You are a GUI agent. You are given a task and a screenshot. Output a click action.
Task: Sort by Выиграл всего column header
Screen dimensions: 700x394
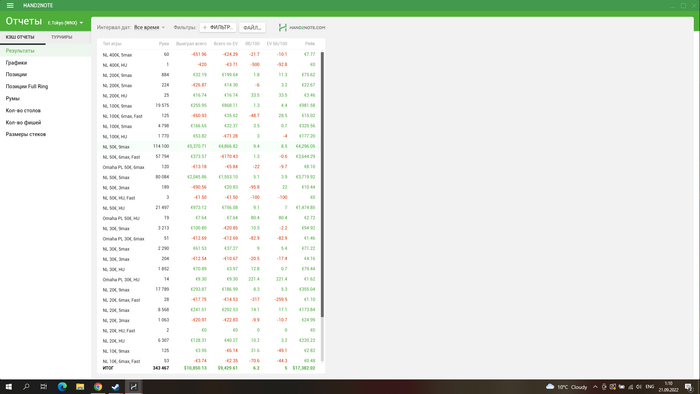coord(191,44)
